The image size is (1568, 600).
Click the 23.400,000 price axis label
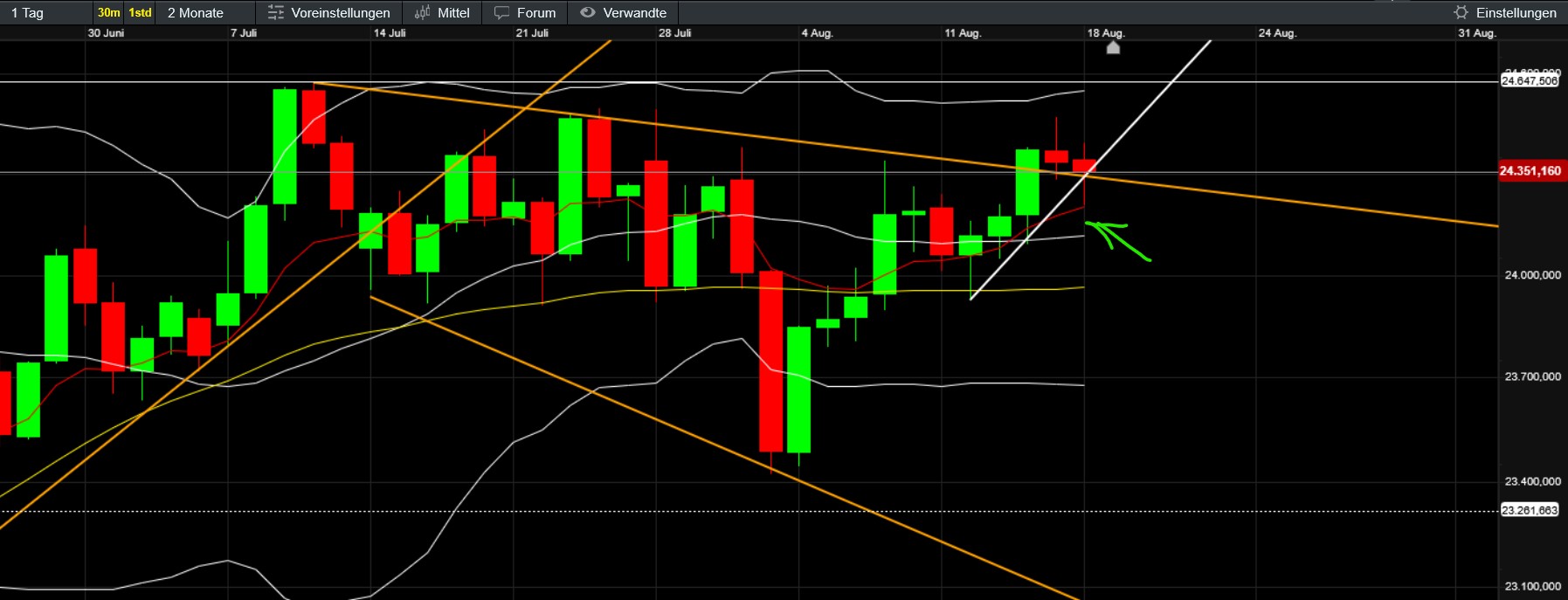pos(1532,482)
